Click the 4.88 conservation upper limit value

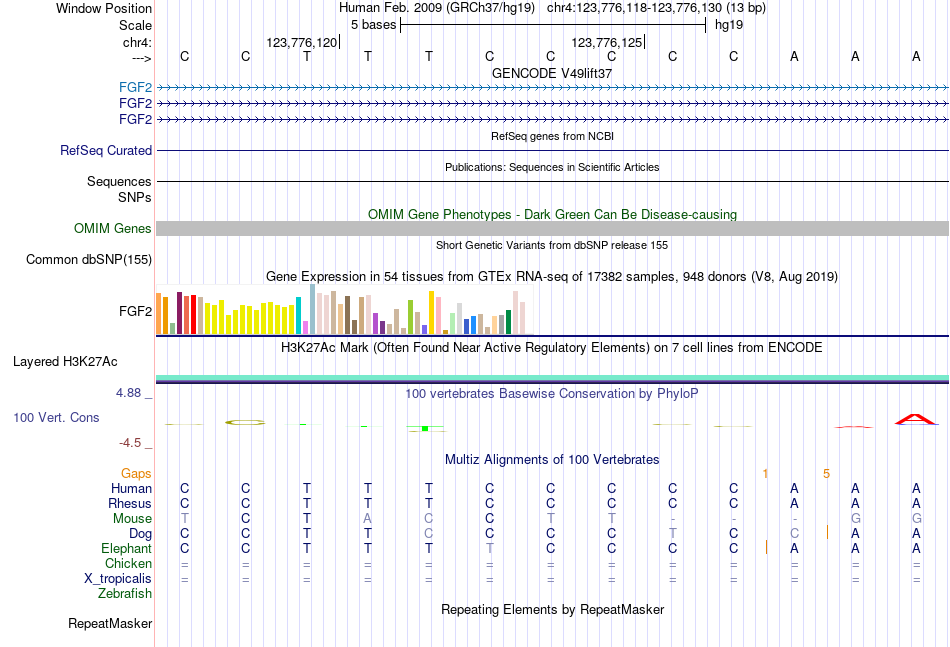128,393
